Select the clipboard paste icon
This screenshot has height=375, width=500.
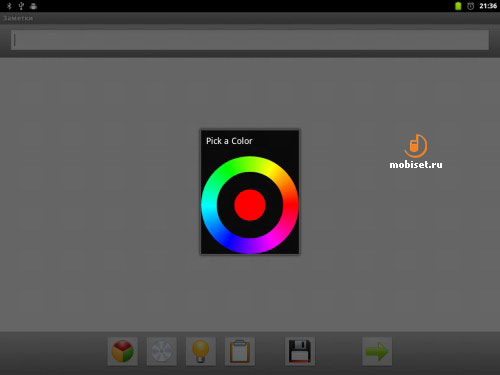(x=240, y=351)
